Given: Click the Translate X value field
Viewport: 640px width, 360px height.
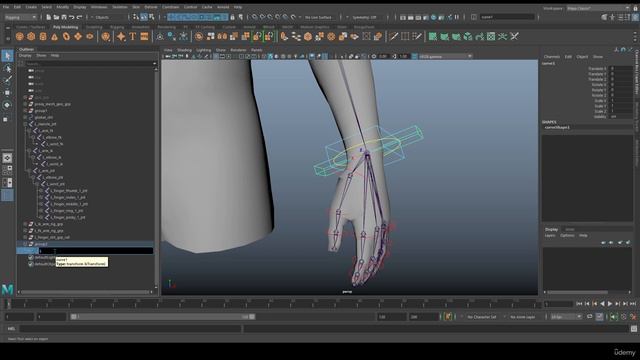Looking at the screenshot, I should pos(621,69).
